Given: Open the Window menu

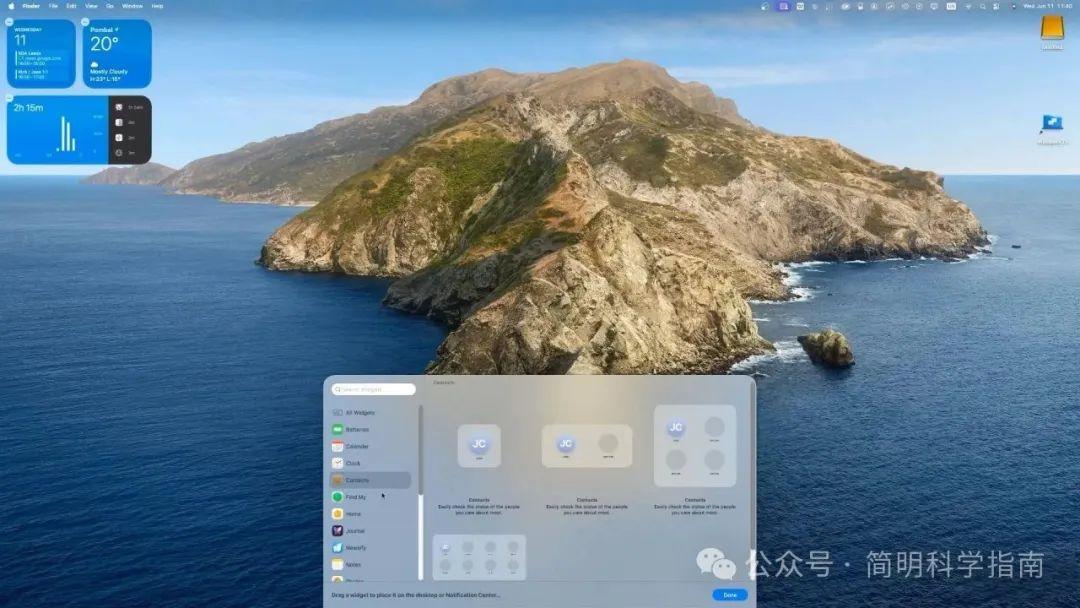Looking at the screenshot, I should (133, 5).
